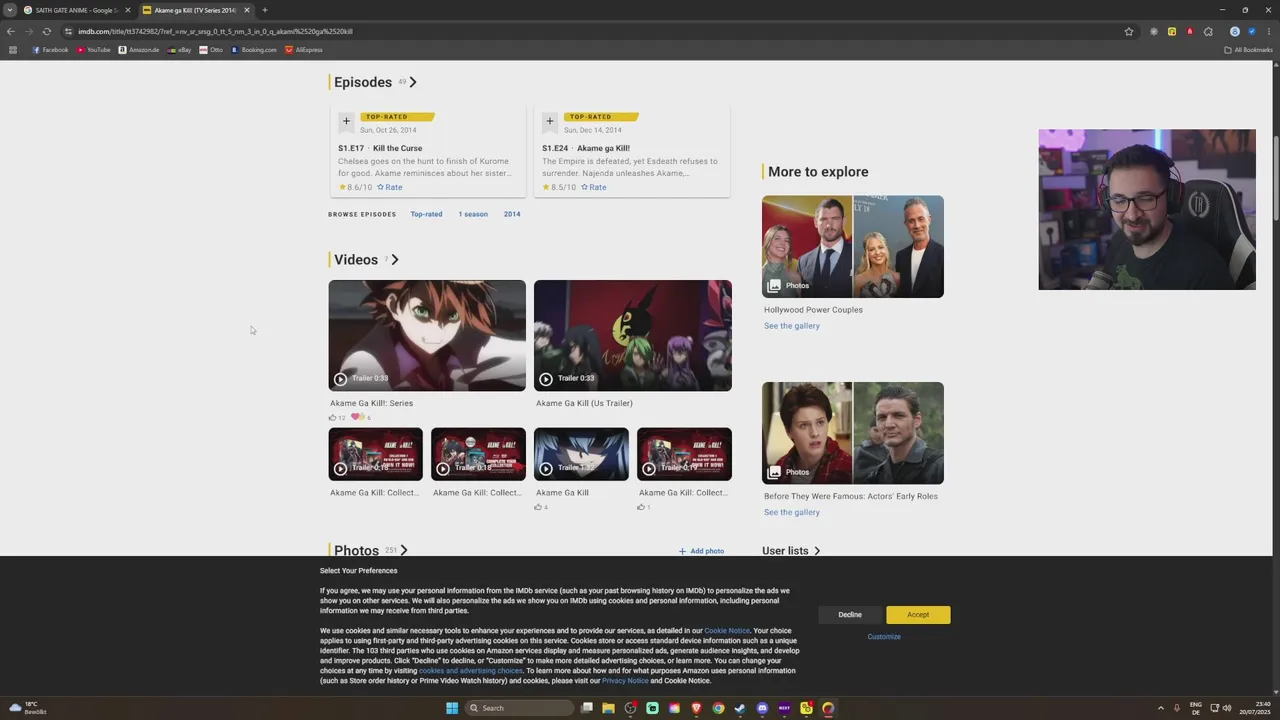This screenshot has height=720, width=1280.
Task: Open heart reactions on Series video
Action: click(360, 418)
